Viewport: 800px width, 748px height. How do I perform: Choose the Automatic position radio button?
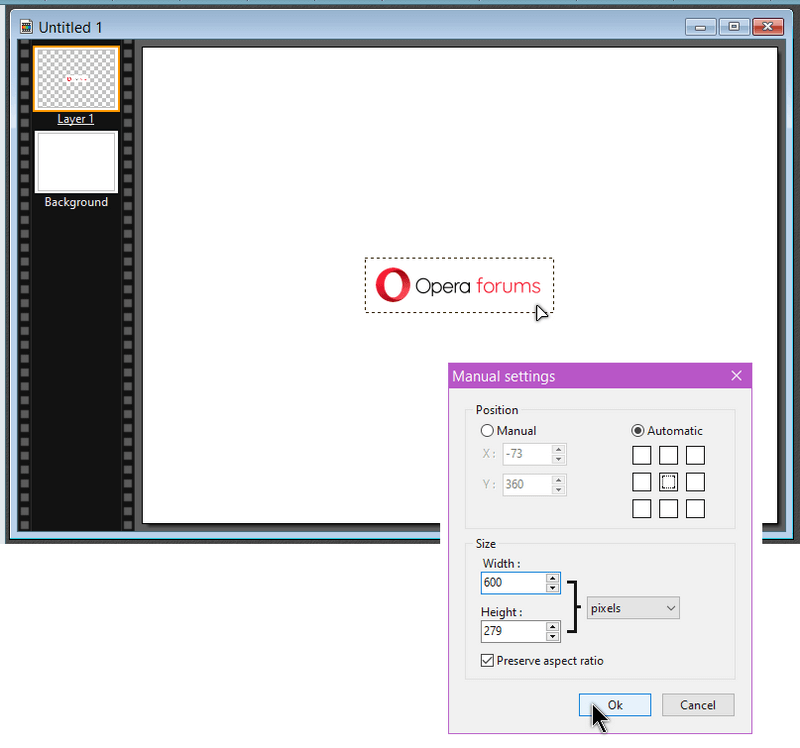(638, 431)
